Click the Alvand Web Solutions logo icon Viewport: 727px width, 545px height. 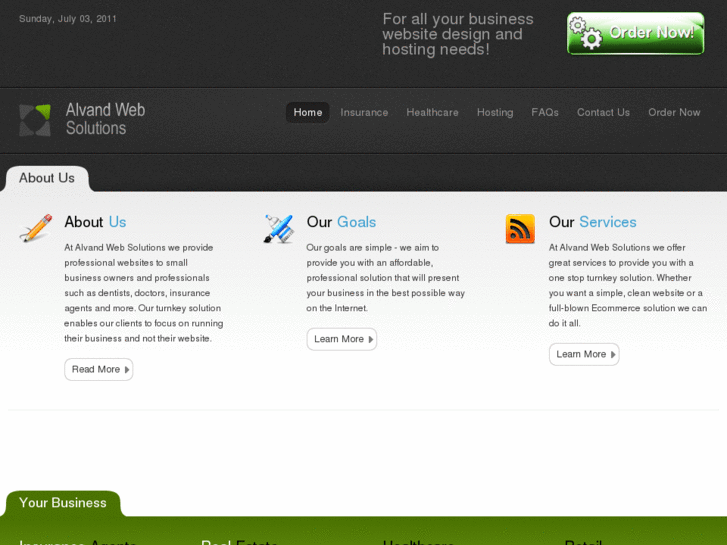coord(35,120)
